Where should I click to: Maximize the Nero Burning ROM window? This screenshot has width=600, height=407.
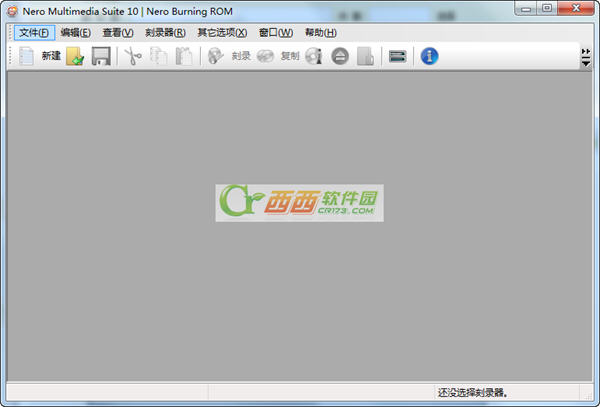coord(547,8)
